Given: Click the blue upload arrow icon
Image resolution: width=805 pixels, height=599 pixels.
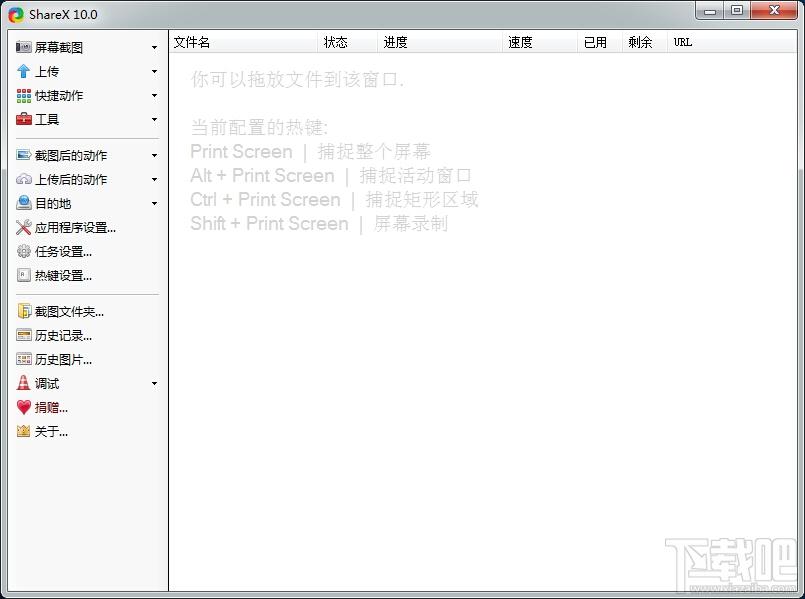Looking at the screenshot, I should click(x=24, y=71).
